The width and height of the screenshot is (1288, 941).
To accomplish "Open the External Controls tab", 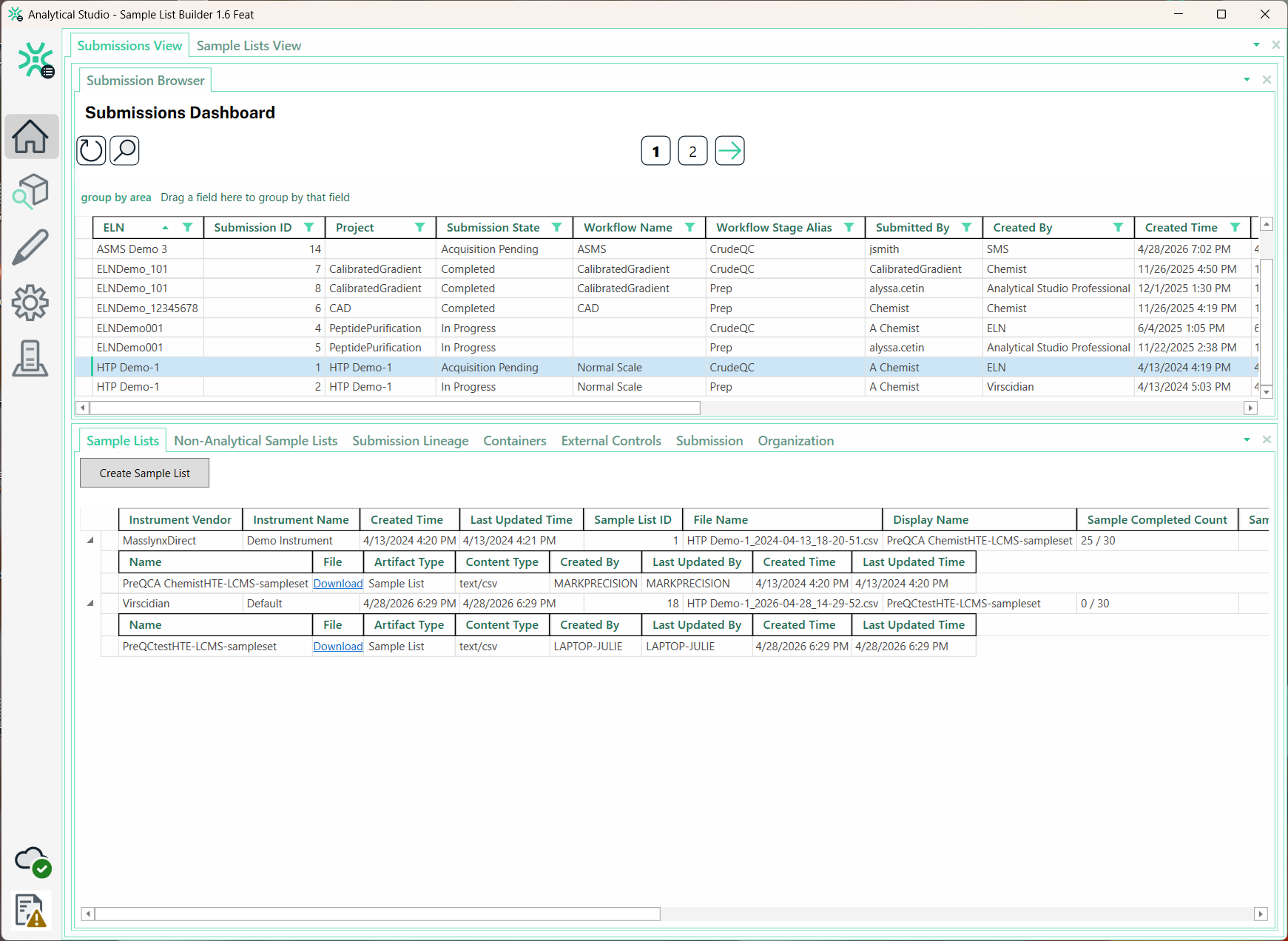I will coord(611,441).
